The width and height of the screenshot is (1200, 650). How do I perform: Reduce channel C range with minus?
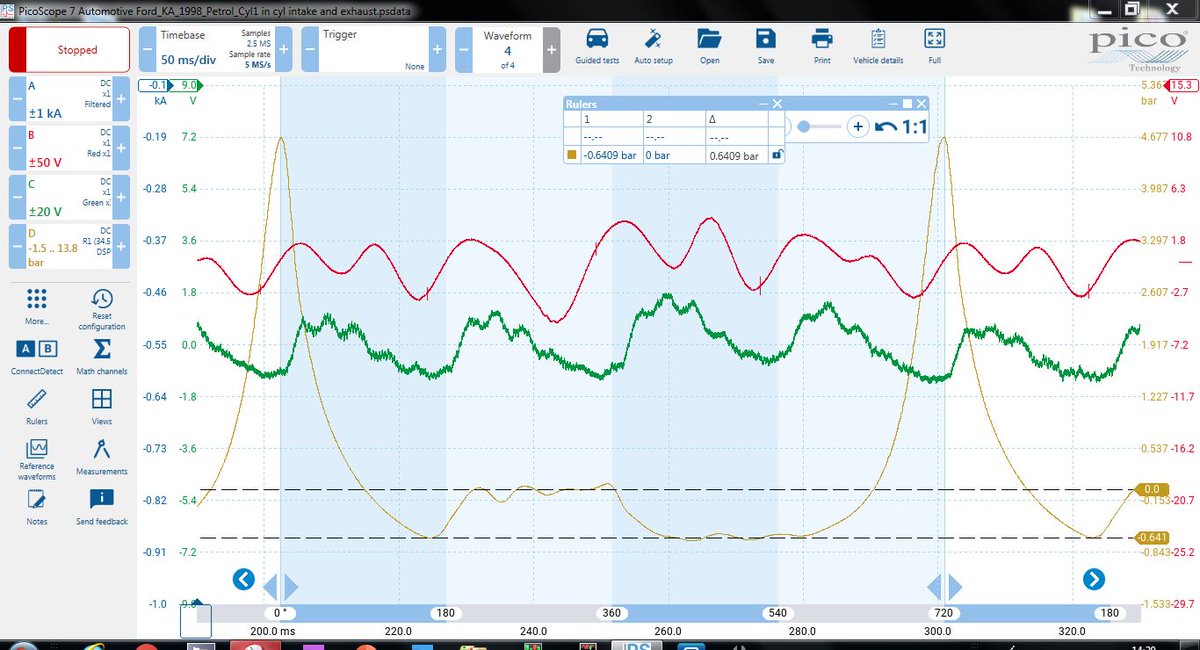click(x=17, y=197)
